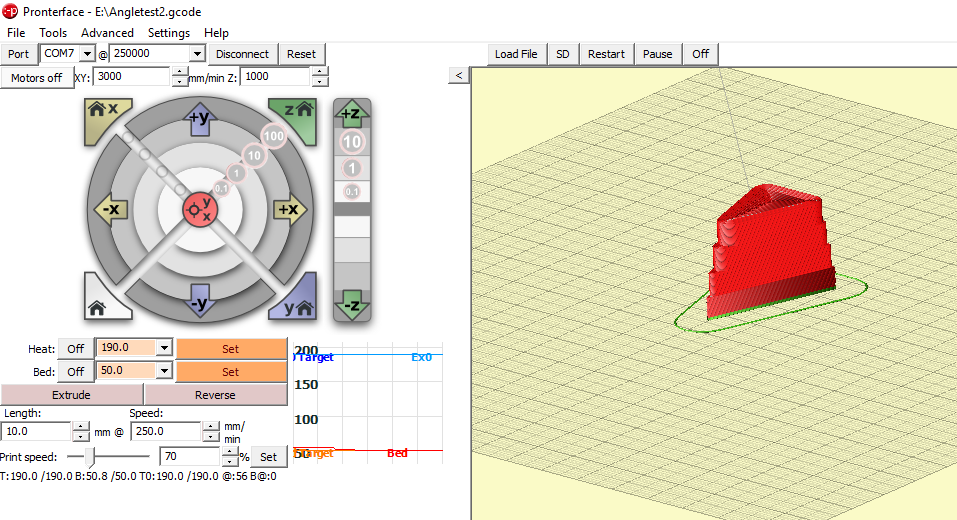The height and width of the screenshot is (520, 957).
Task: Select 10 step on Z column
Action: [x=352, y=142]
